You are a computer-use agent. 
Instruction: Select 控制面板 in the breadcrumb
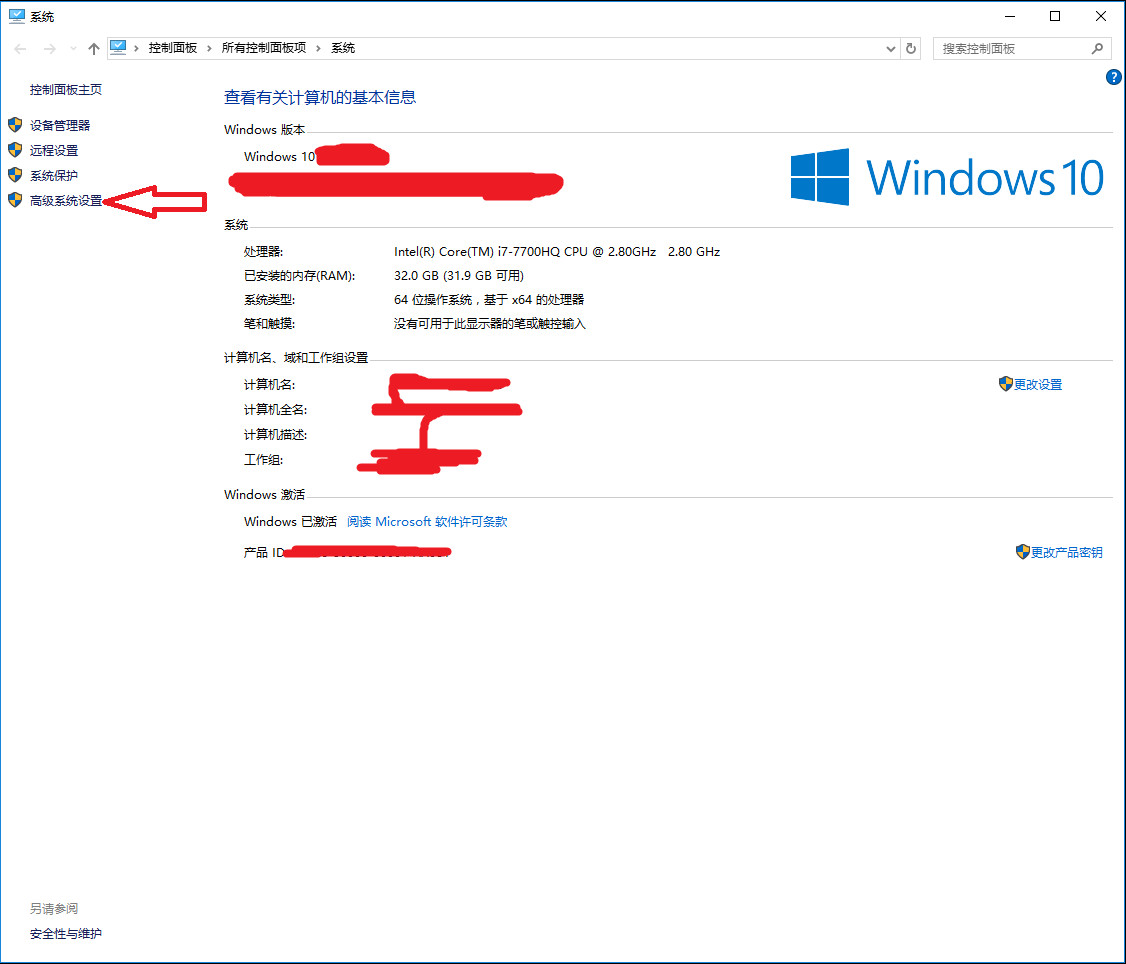(173, 48)
